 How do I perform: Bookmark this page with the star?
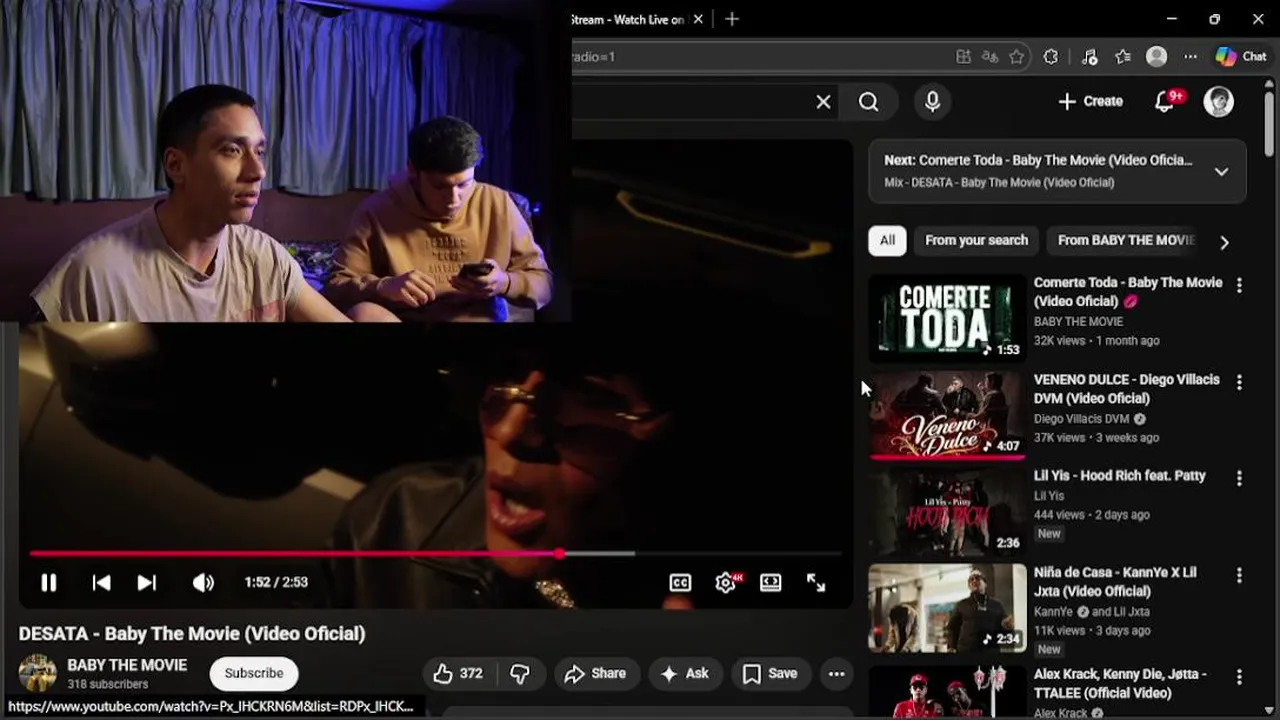(1017, 57)
